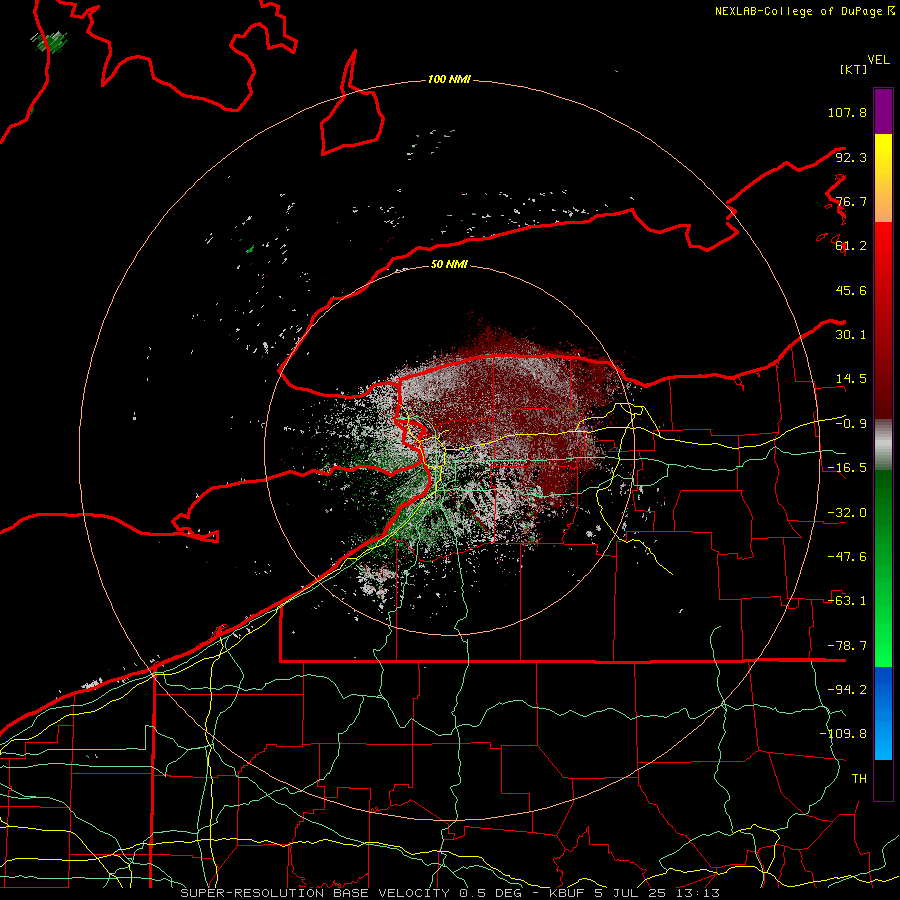Click the 45.6 legend value

click(851, 290)
